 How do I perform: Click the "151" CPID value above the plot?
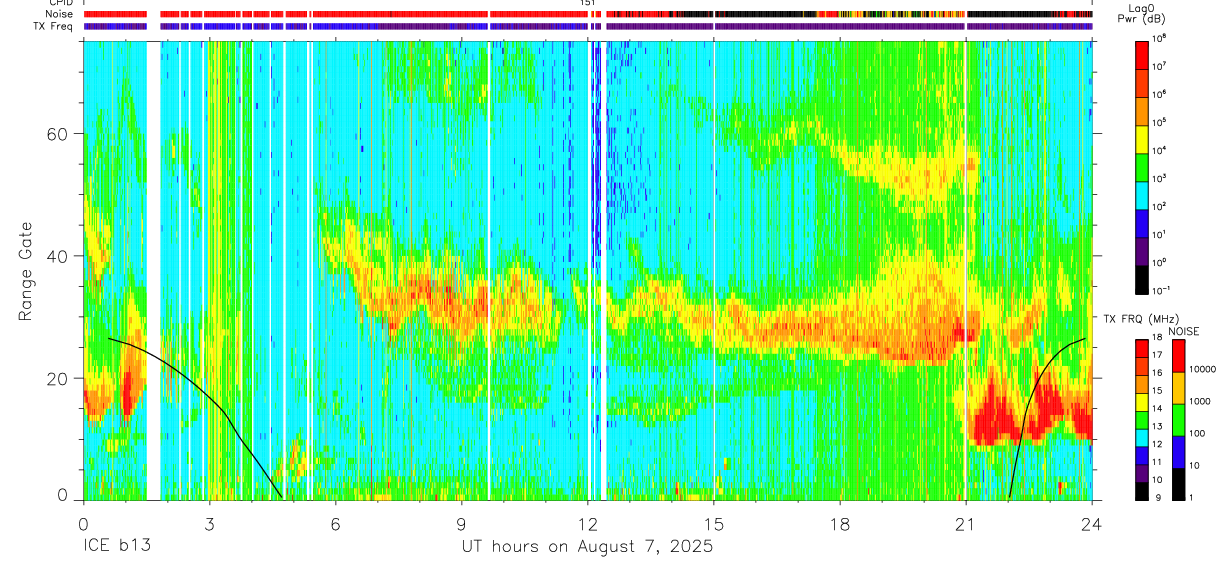(589, 3)
